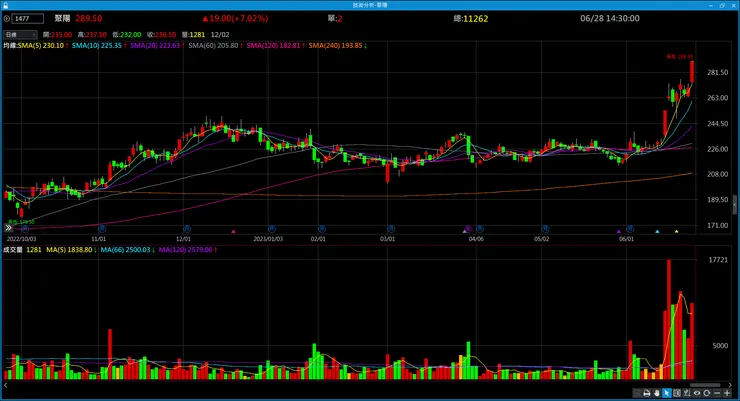The width and height of the screenshot is (740, 401).
Task: Click the axis settings icon in bottom toolbar
Action: pos(687,393)
